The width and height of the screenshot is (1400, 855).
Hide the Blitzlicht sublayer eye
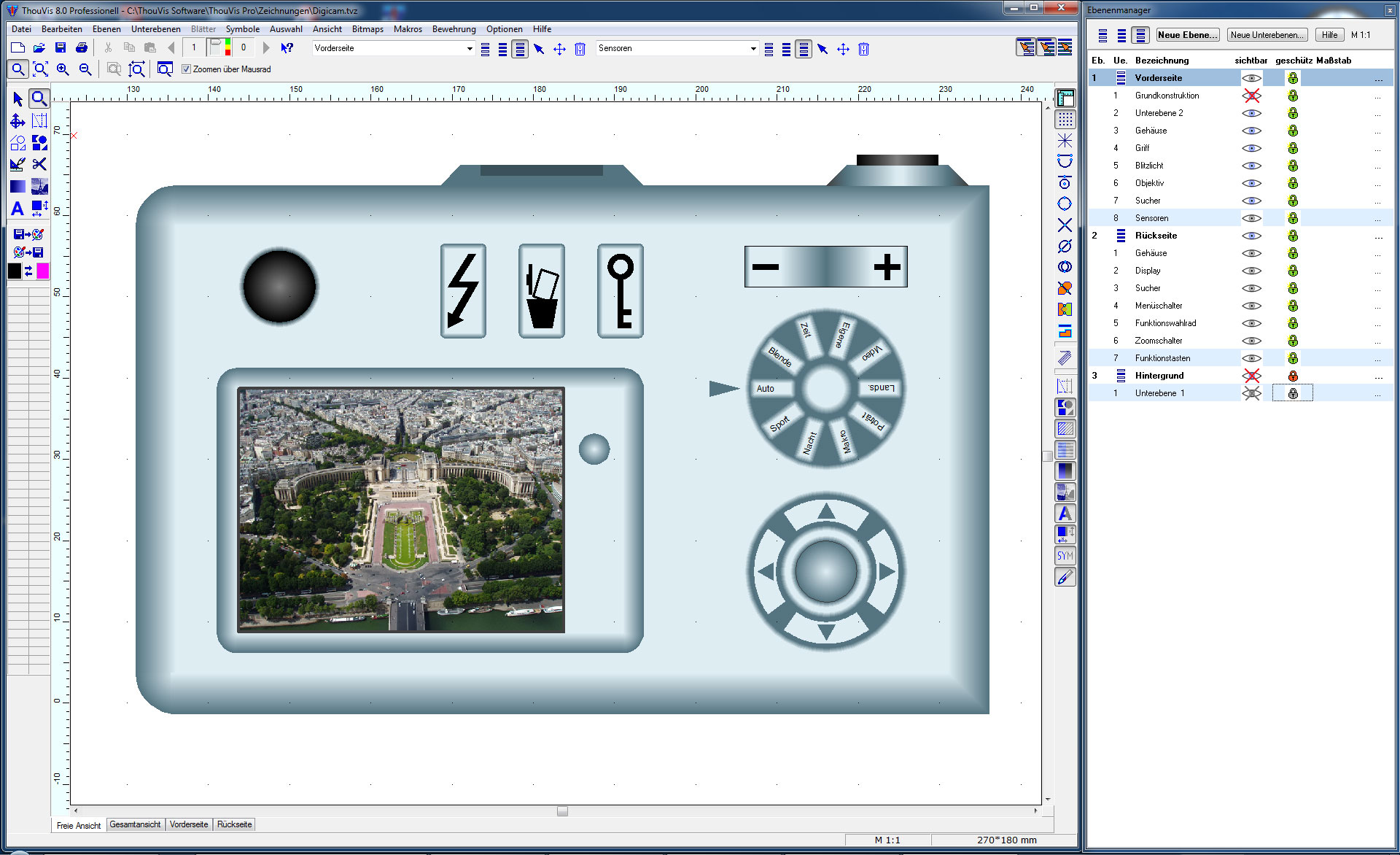click(x=1251, y=166)
